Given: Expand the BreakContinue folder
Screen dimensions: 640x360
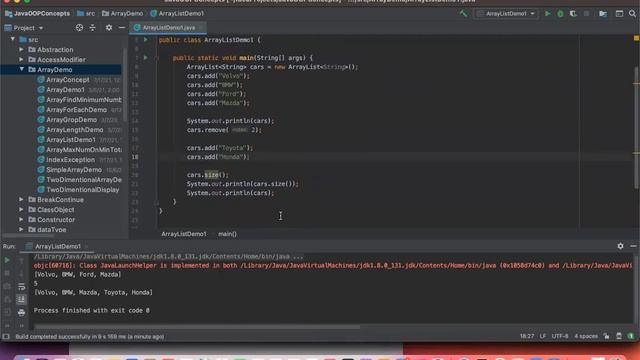Looking at the screenshot, I should click(x=21, y=200).
